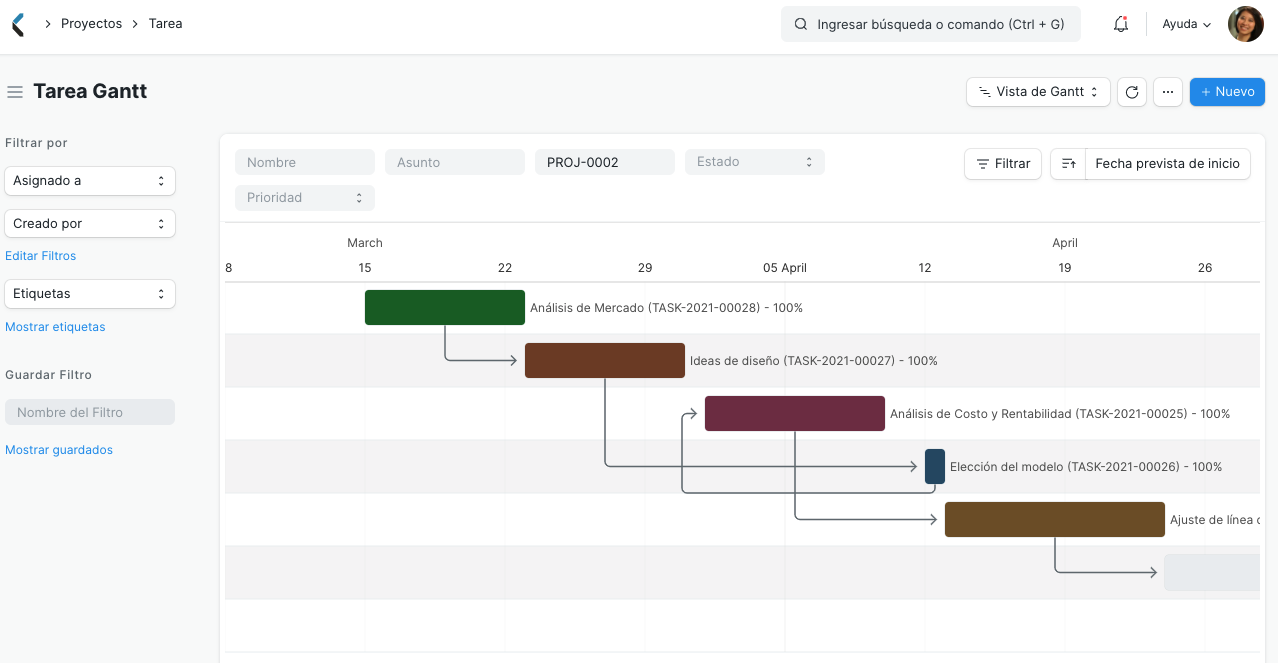Select the small blue Elección del modelo bar
Viewport: 1278px width, 663px height.
coord(935,467)
